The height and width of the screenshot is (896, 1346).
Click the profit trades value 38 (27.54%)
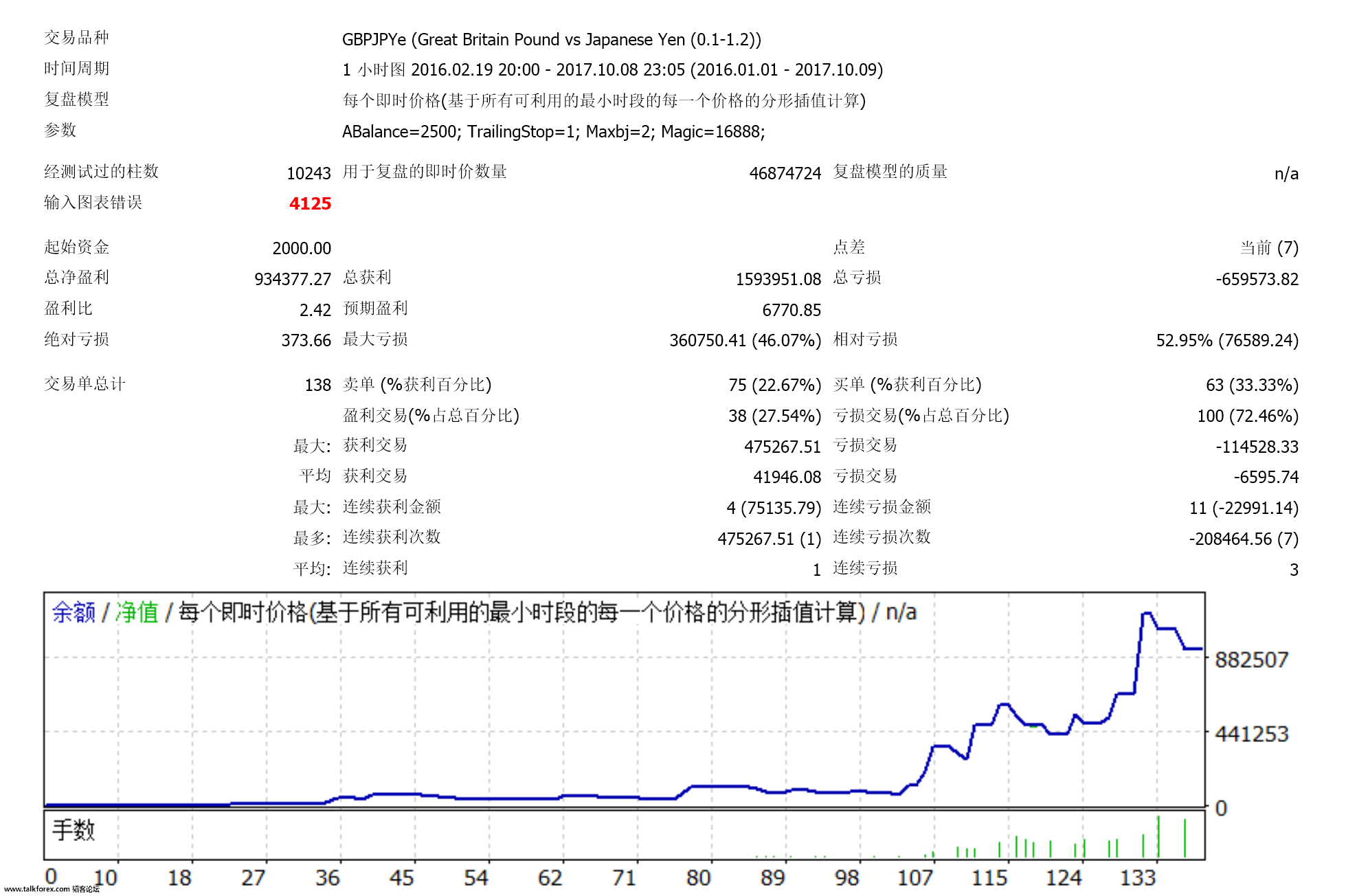point(775,416)
